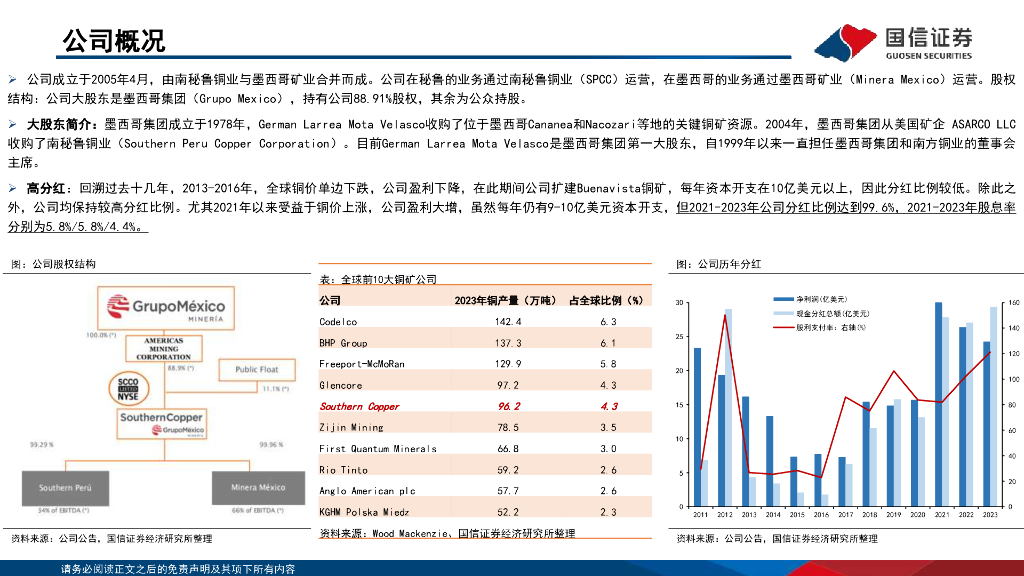The height and width of the screenshot is (576, 1024).
Task: Click the 资料来源：Wood Mackenzie source note
Action: [x=447, y=534]
